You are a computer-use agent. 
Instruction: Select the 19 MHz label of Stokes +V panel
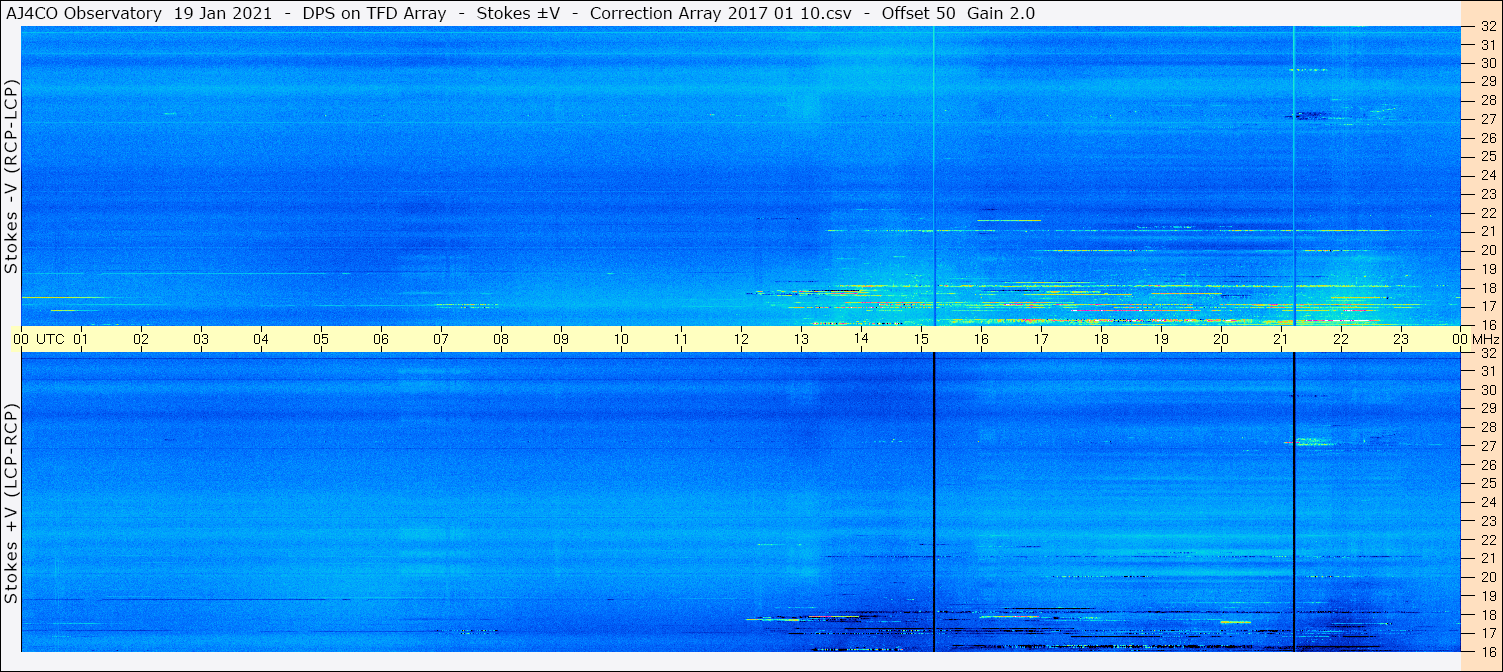tap(1488, 596)
